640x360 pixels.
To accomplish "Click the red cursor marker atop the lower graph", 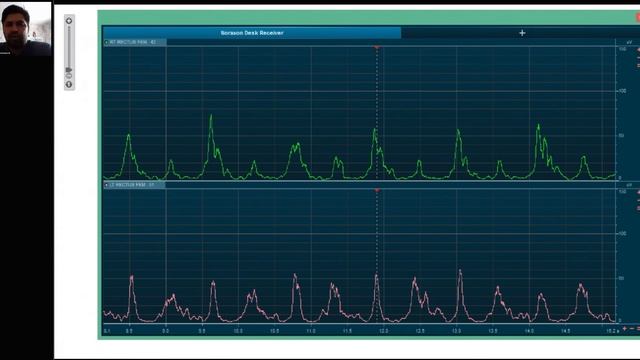I will pos(377,191).
